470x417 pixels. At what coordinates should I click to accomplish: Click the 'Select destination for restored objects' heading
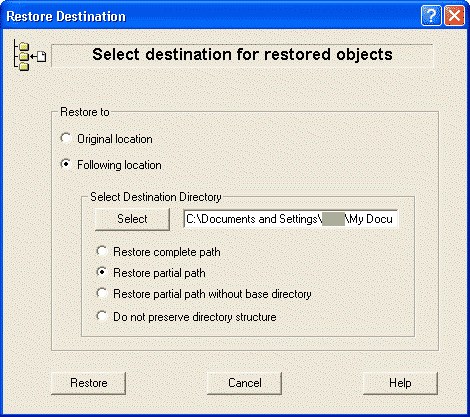pyautogui.click(x=242, y=54)
